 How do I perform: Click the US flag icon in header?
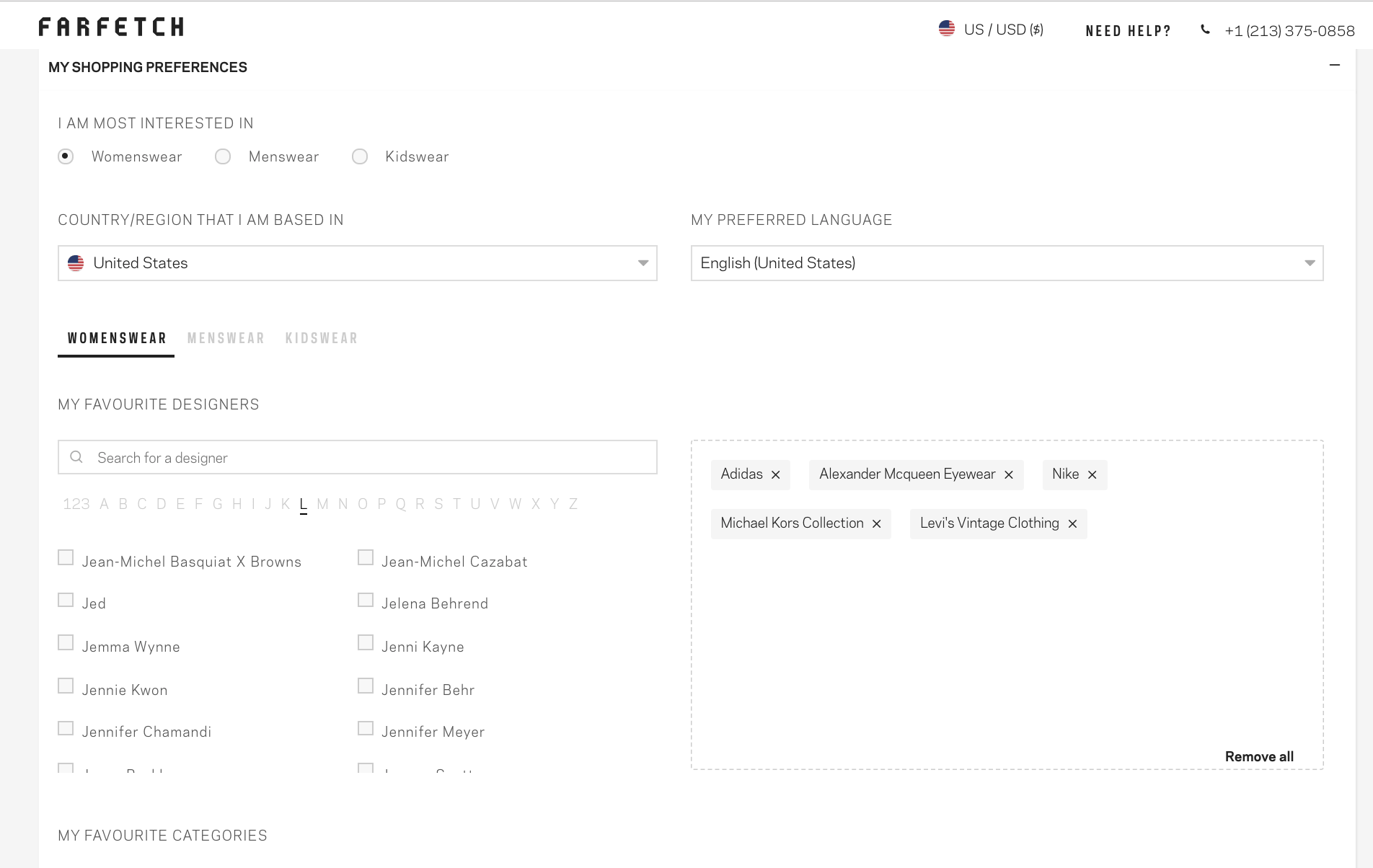947,28
